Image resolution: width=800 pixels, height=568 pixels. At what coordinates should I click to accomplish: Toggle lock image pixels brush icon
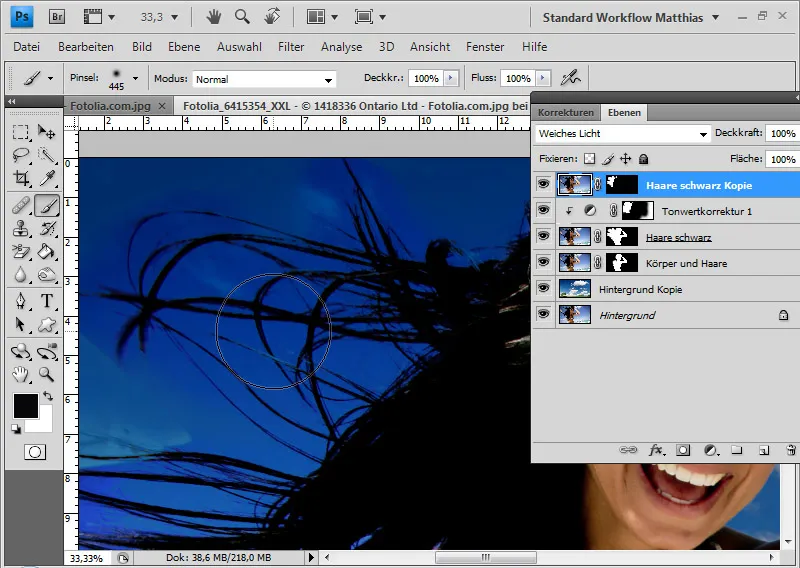click(607, 159)
